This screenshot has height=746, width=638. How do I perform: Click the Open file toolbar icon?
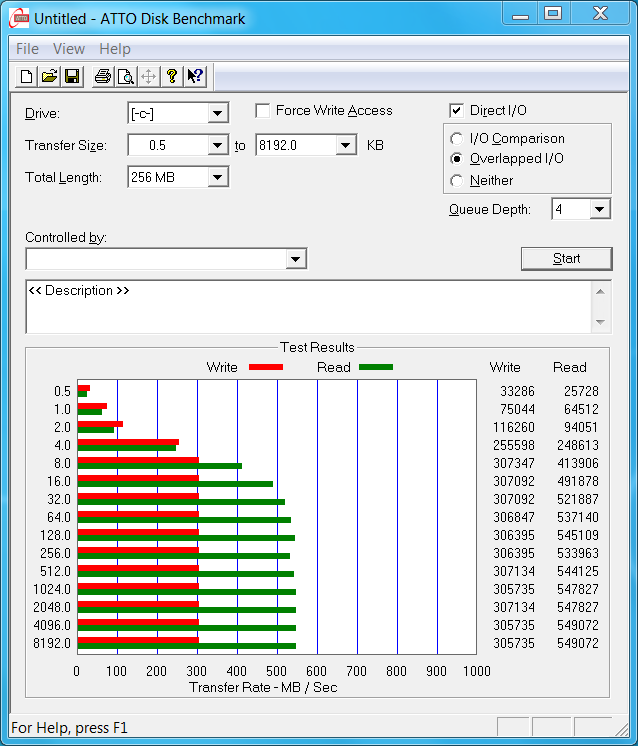[x=49, y=77]
